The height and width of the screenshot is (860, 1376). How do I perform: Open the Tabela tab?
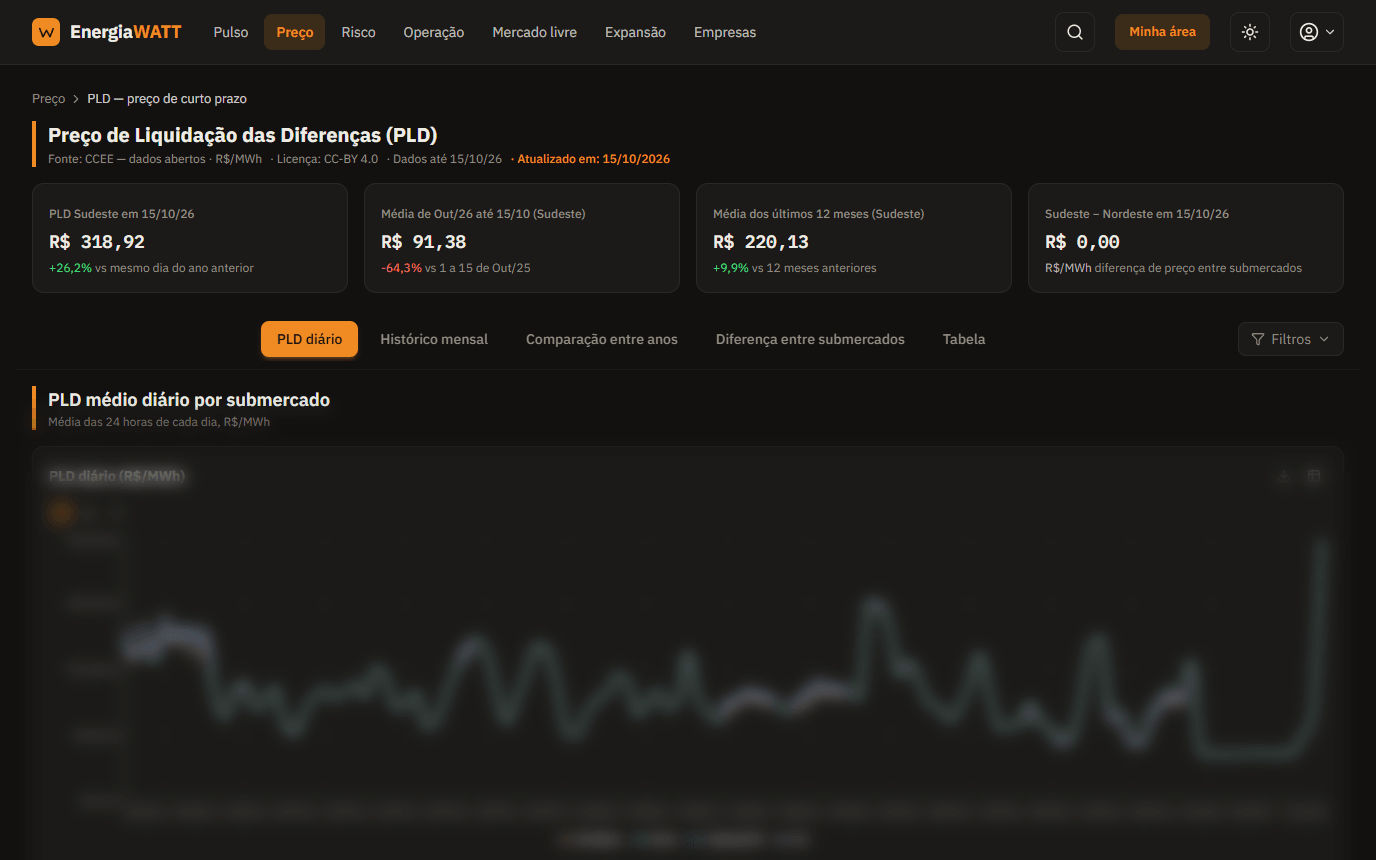tap(964, 339)
